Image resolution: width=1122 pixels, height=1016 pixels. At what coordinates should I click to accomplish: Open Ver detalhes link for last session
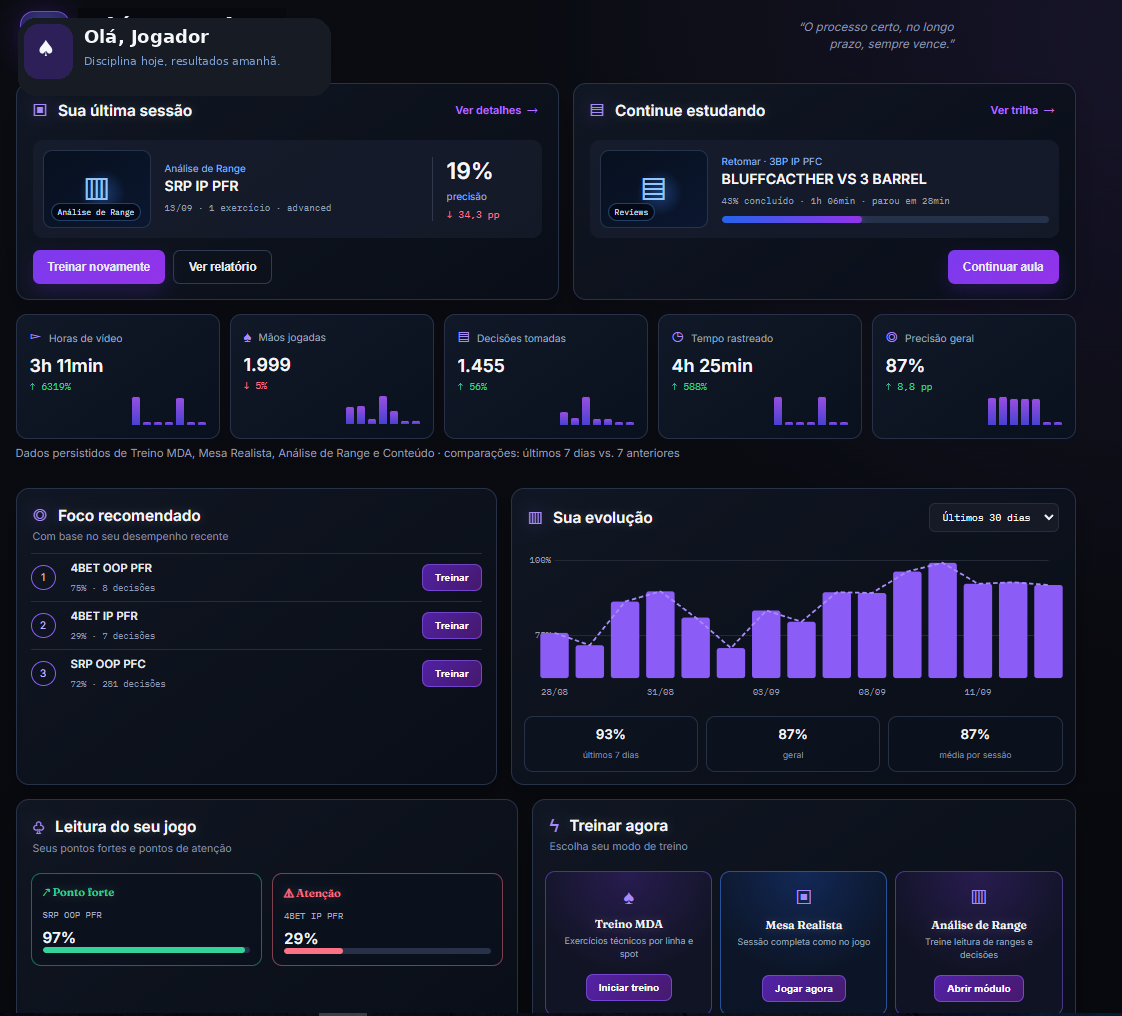[497, 110]
